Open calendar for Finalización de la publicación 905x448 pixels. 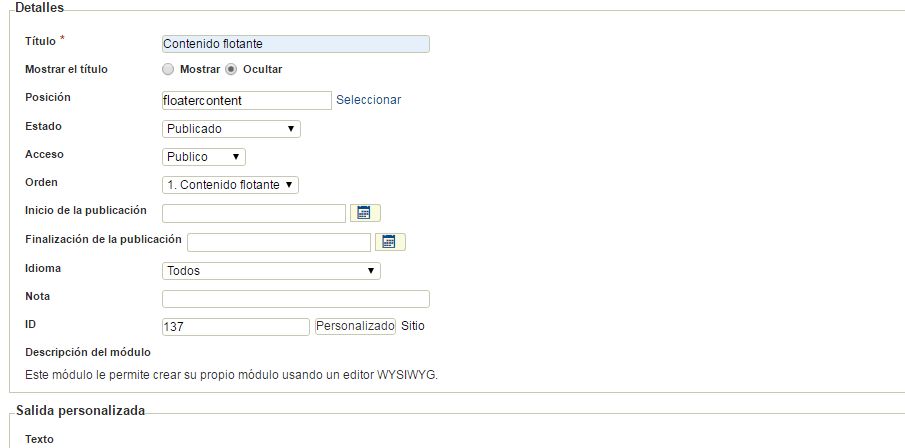(390, 242)
